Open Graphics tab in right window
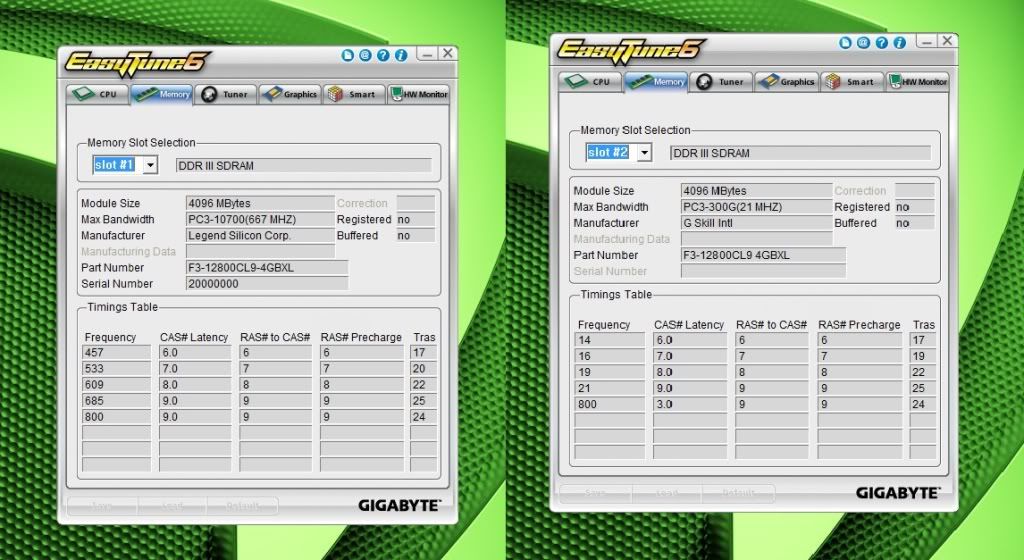 pyautogui.click(x=787, y=82)
